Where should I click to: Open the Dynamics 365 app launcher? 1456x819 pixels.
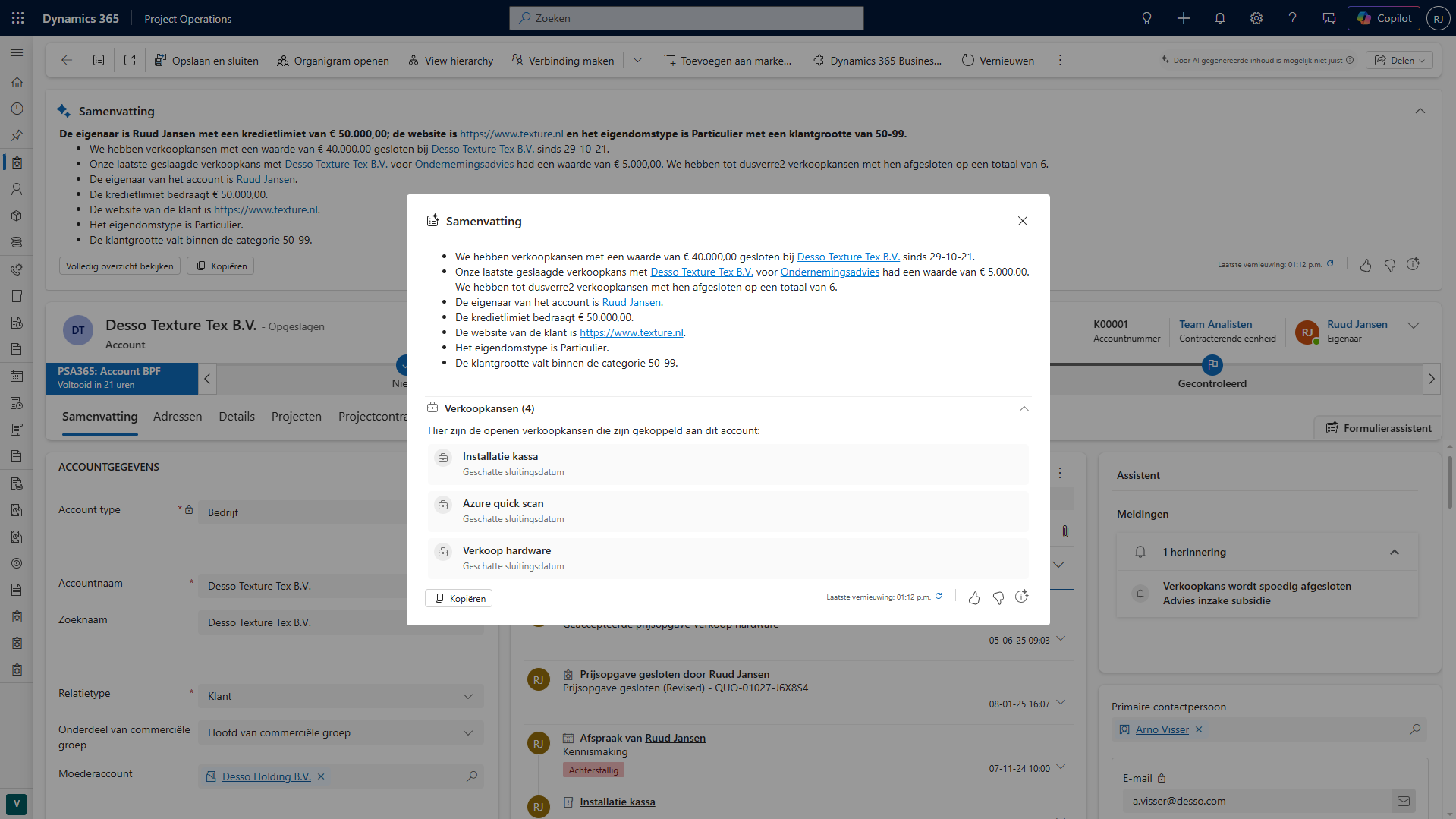point(18,18)
